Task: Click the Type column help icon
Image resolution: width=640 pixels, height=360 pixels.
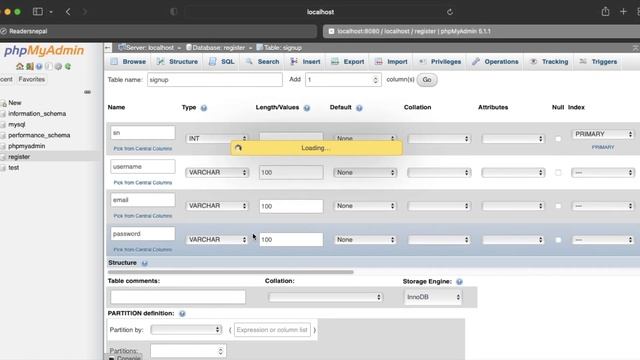Action: pos(204,108)
